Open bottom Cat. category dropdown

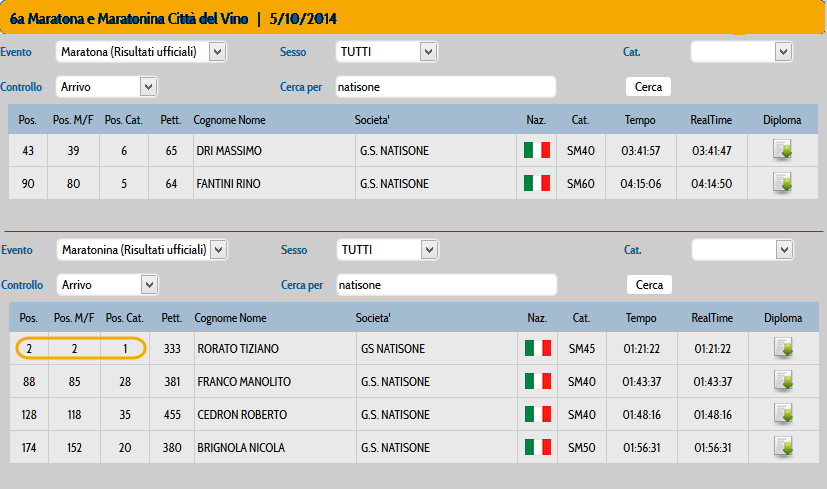[743, 250]
